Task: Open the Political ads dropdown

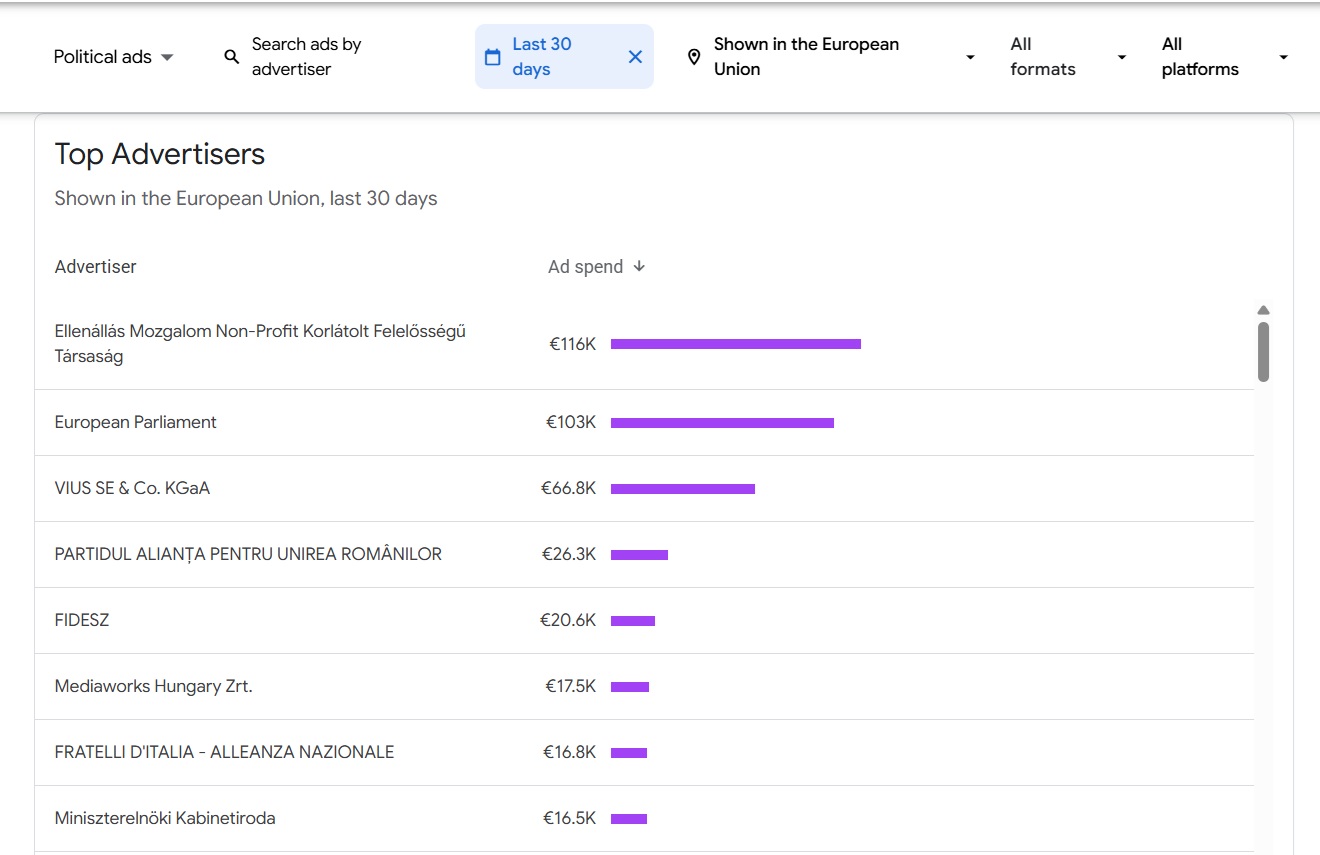Action: pos(113,57)
